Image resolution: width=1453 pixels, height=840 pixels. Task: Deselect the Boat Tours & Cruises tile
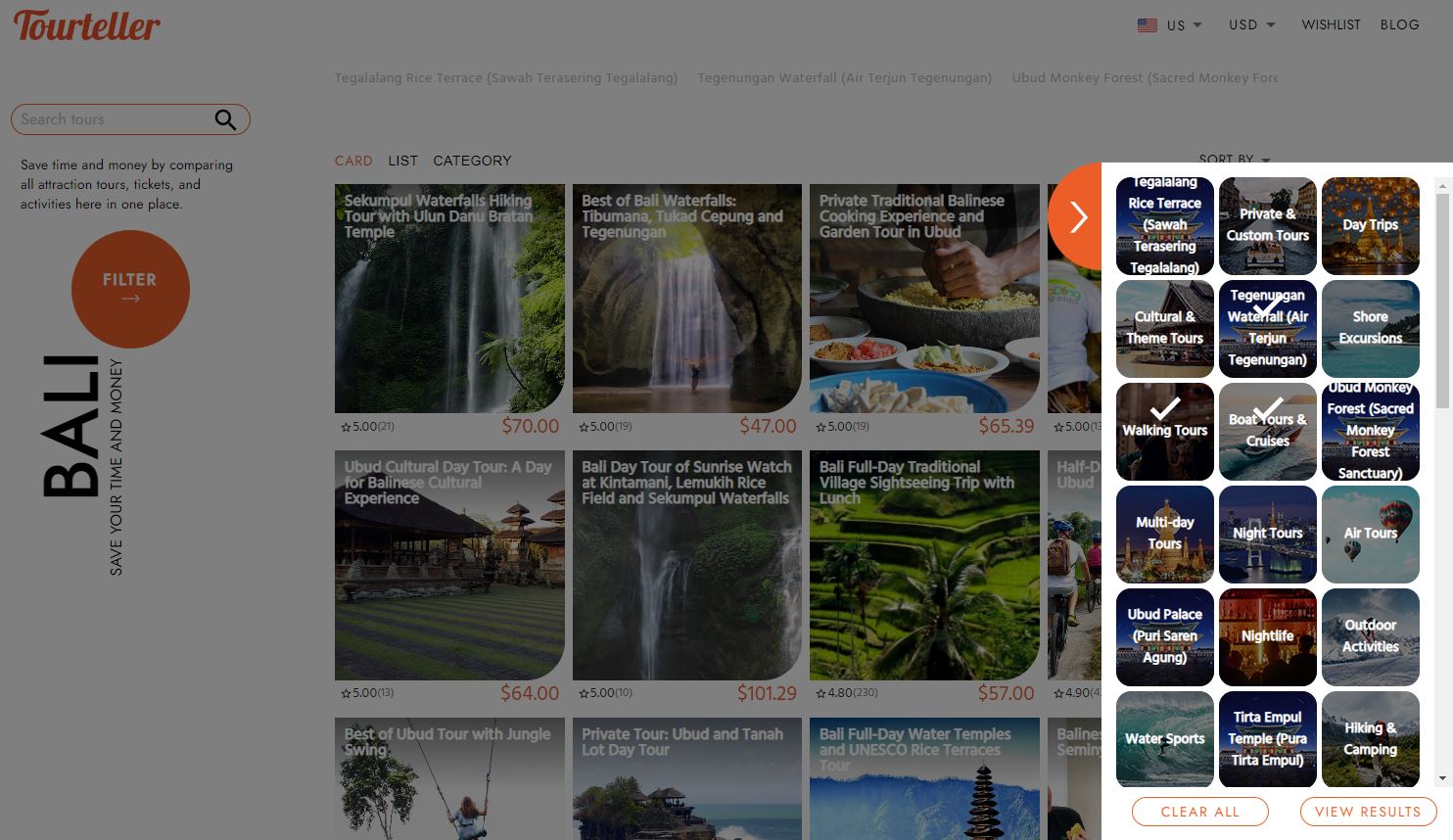[x=1268, y=432]
